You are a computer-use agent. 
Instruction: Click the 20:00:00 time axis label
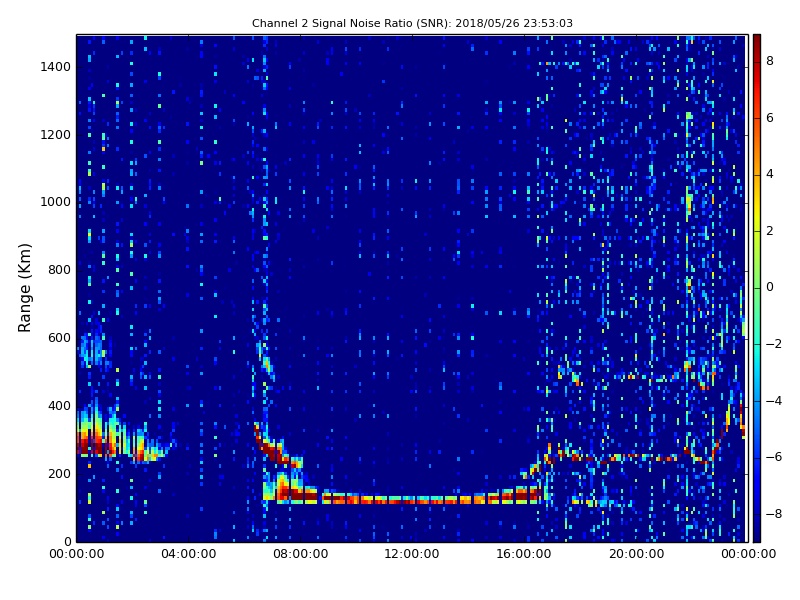point(636,554)
